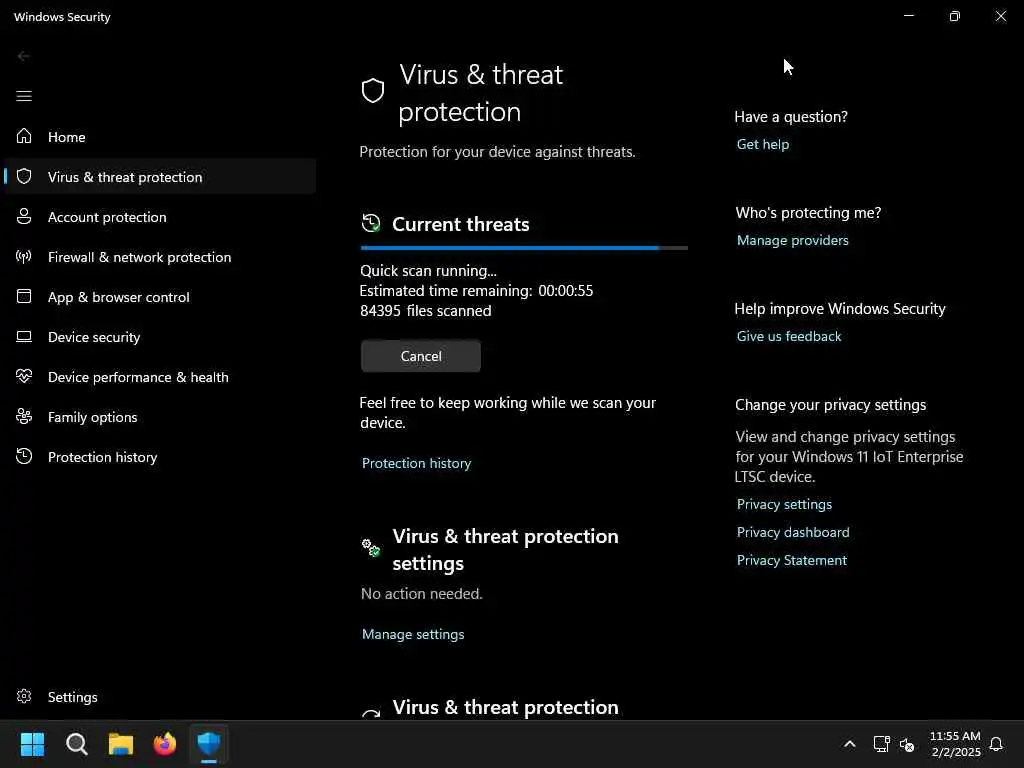The image size is (1024, 768).
Task: Click Manage providers link
Action: 792,240
